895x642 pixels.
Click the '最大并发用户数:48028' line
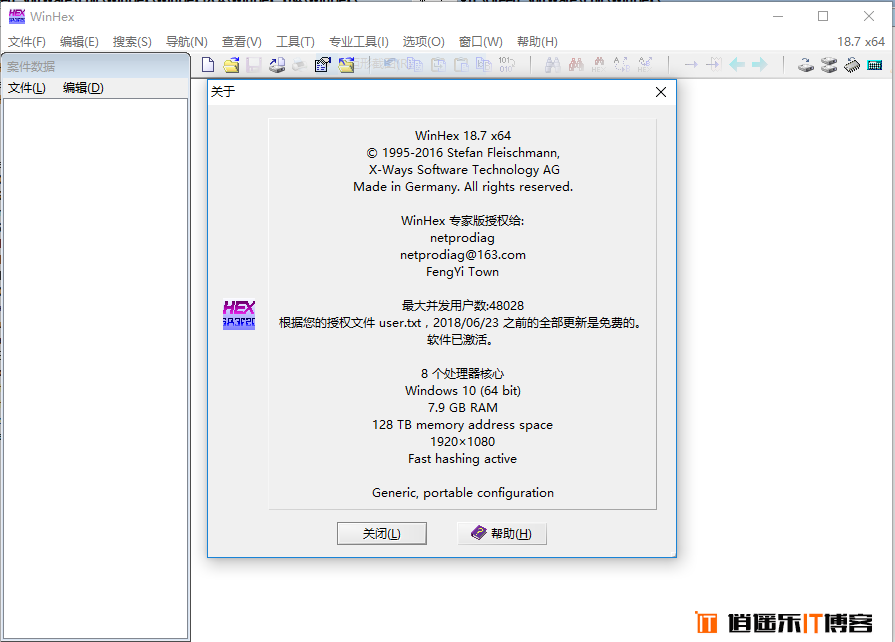click(463, 306)
